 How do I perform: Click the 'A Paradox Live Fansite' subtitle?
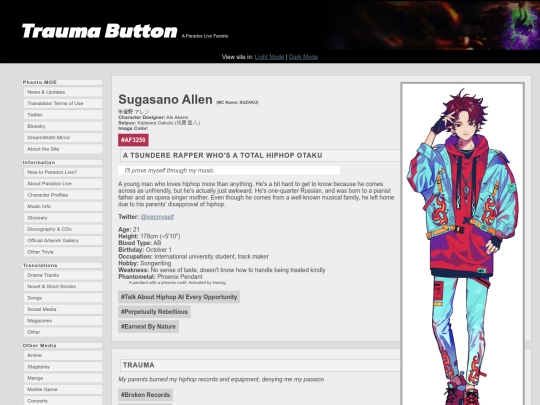205,36
